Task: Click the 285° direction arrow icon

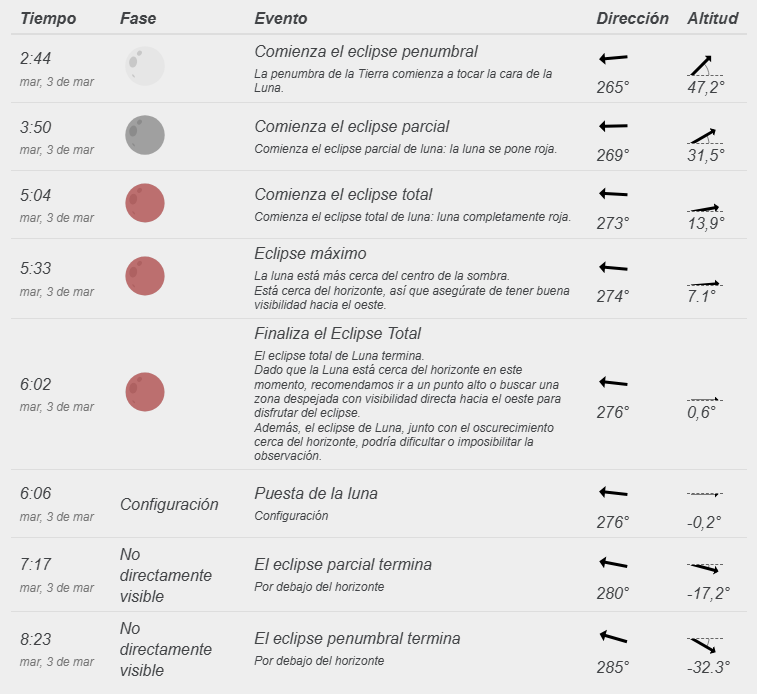Action: coord(612,637)
